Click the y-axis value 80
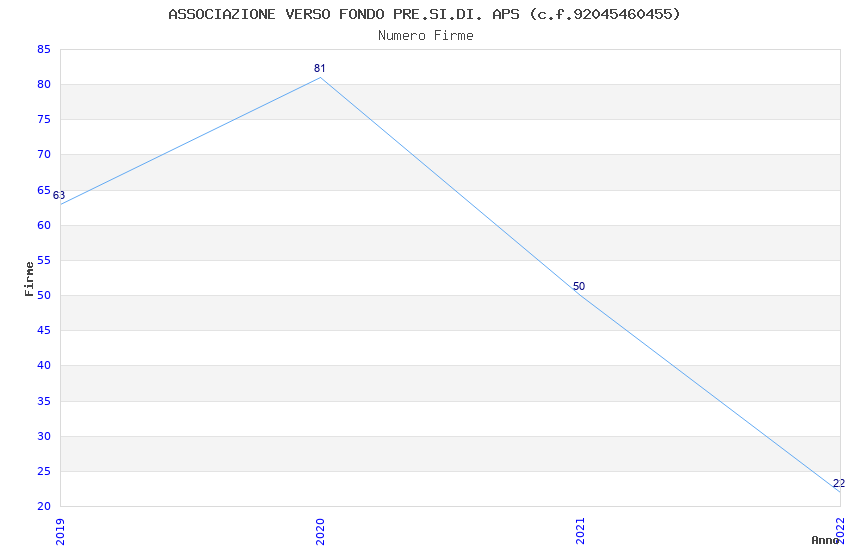This screenshot has height=550, width=850. [44, 84]
